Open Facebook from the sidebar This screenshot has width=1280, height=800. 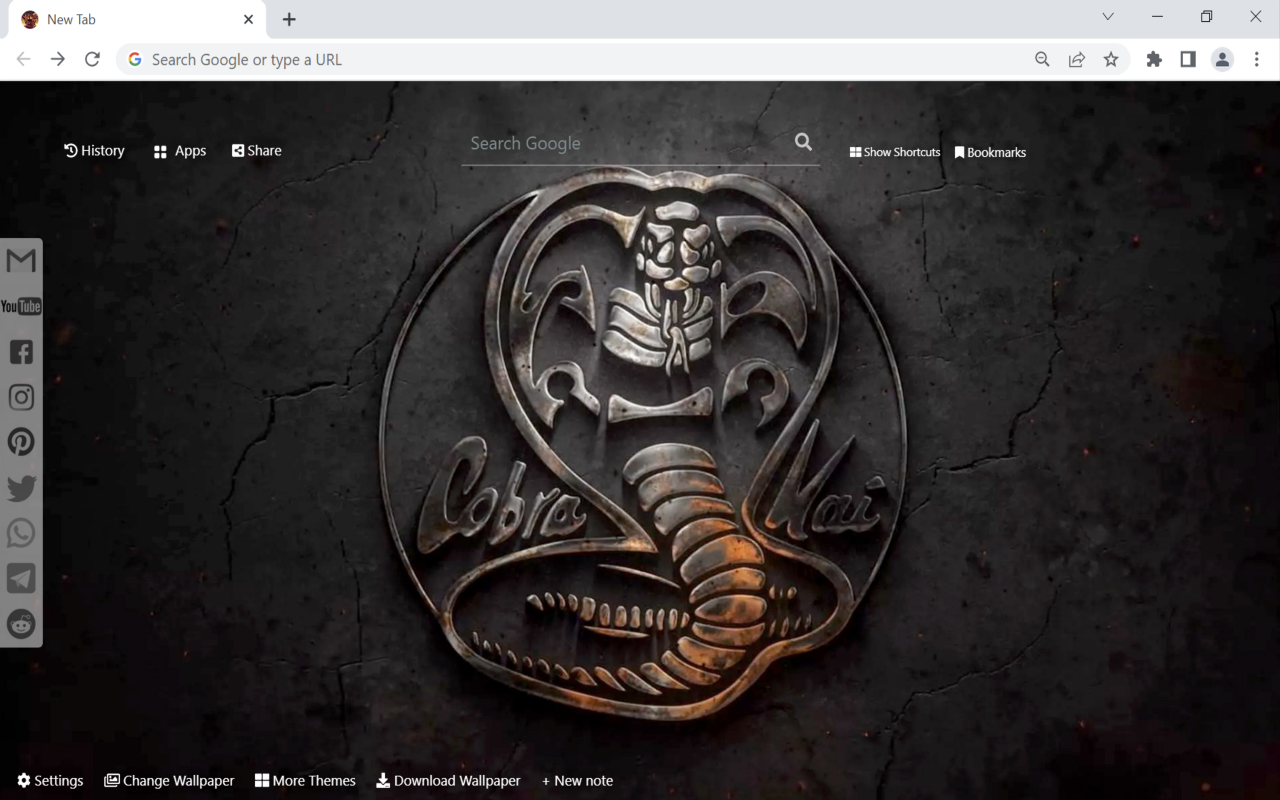(x=21, y=352)
